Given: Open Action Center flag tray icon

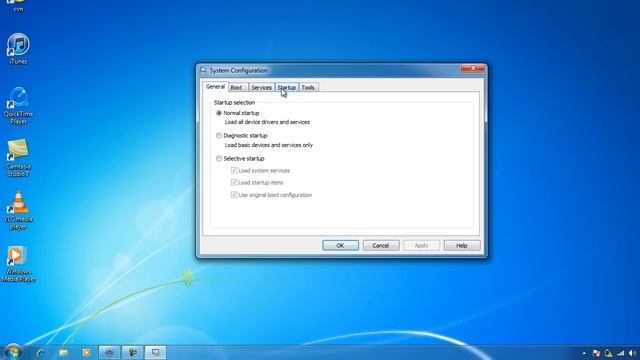Looking at the screenshot, I should pyautogui.click(x=596, y=353).
